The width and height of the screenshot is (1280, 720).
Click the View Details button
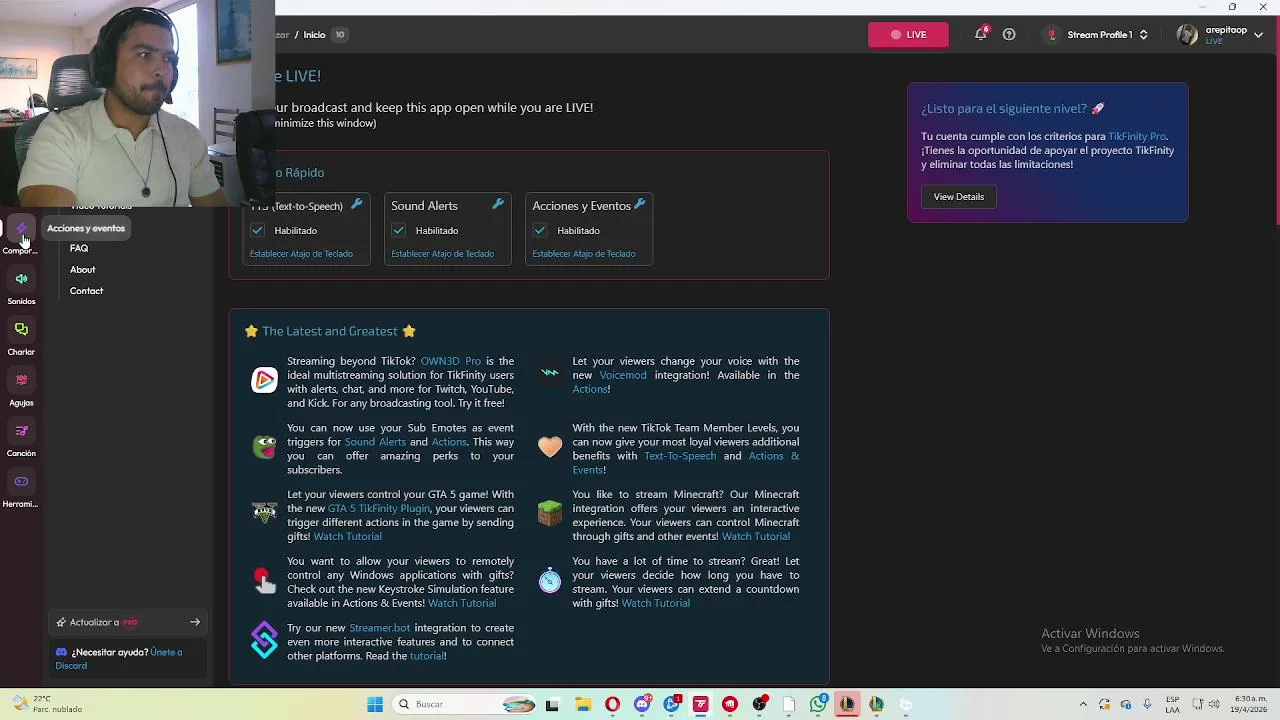(959, 197)
